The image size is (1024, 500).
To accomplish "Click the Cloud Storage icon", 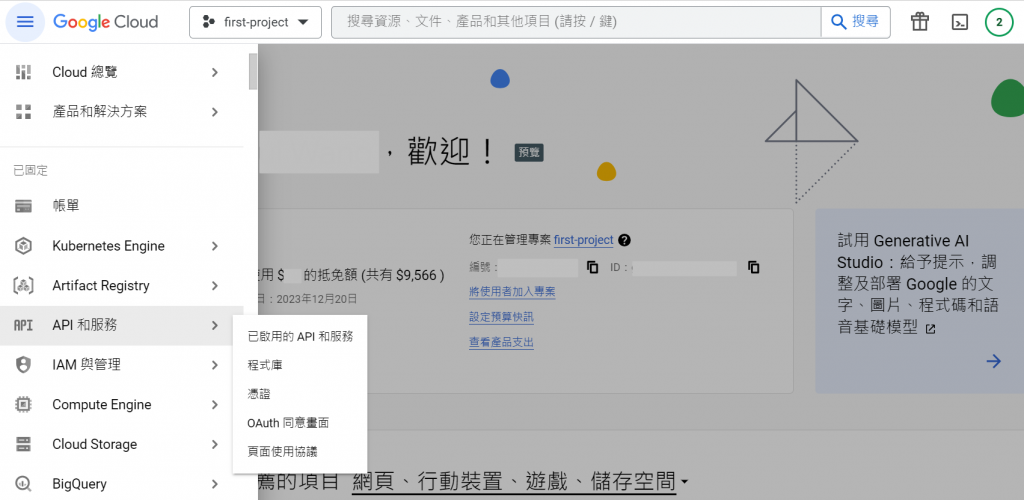I will (24, 445).
